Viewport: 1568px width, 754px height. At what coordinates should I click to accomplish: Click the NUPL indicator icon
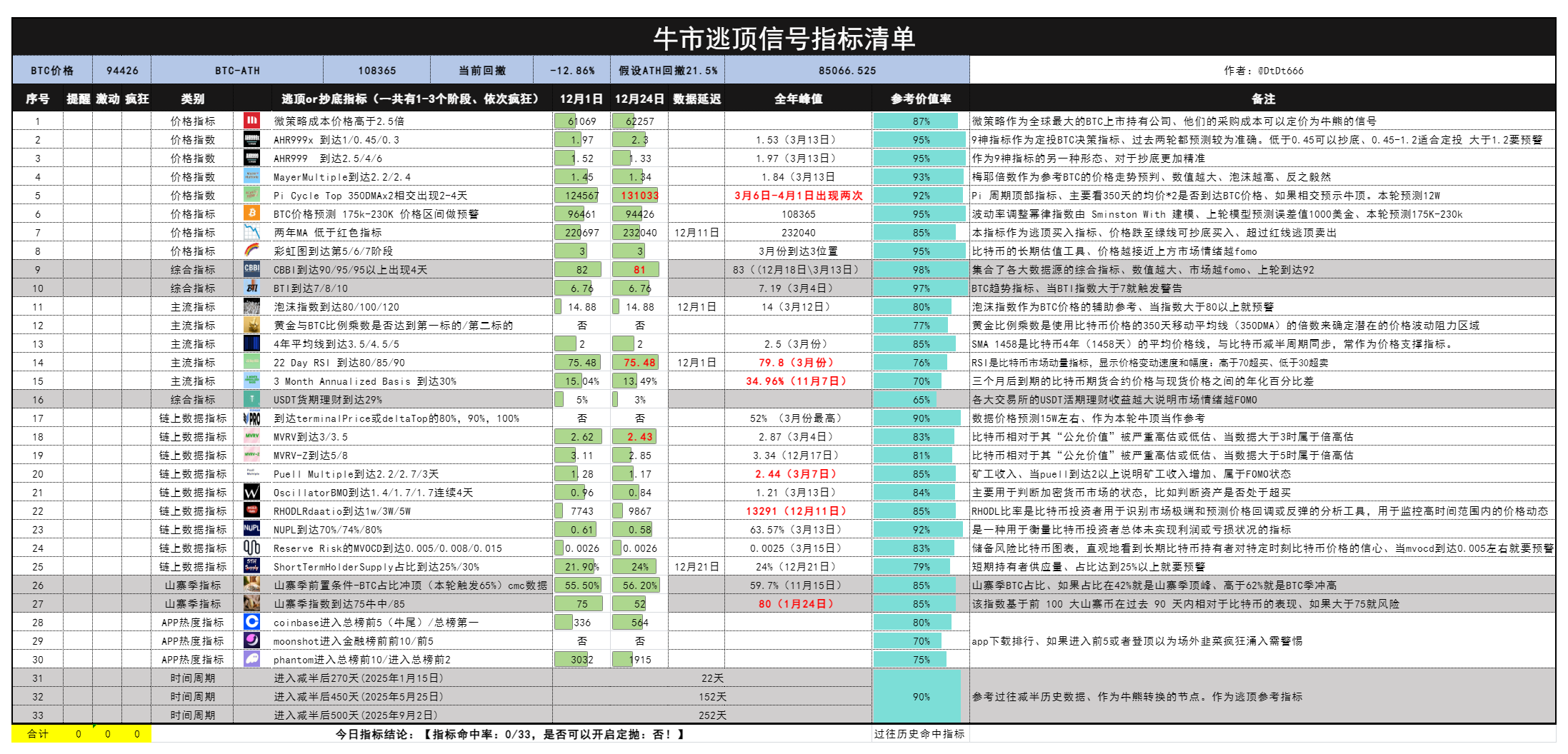[x=251, y=529]
